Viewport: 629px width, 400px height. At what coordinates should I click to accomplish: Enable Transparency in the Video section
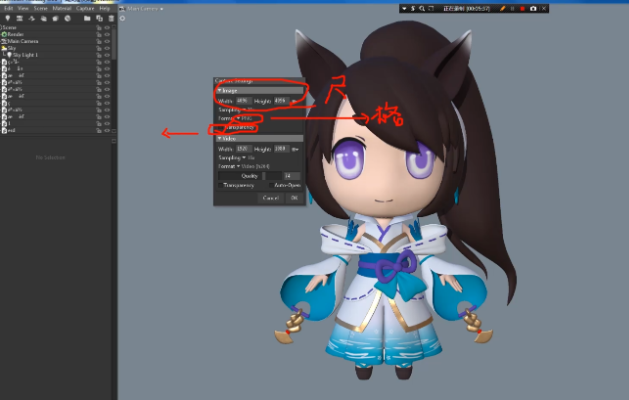coord(220,185)
